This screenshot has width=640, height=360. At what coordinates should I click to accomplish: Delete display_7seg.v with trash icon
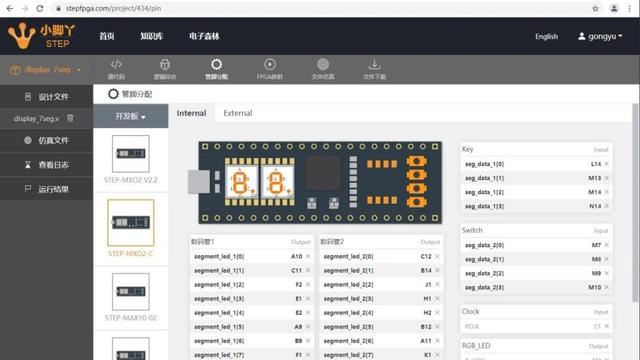tap(70, 118)
